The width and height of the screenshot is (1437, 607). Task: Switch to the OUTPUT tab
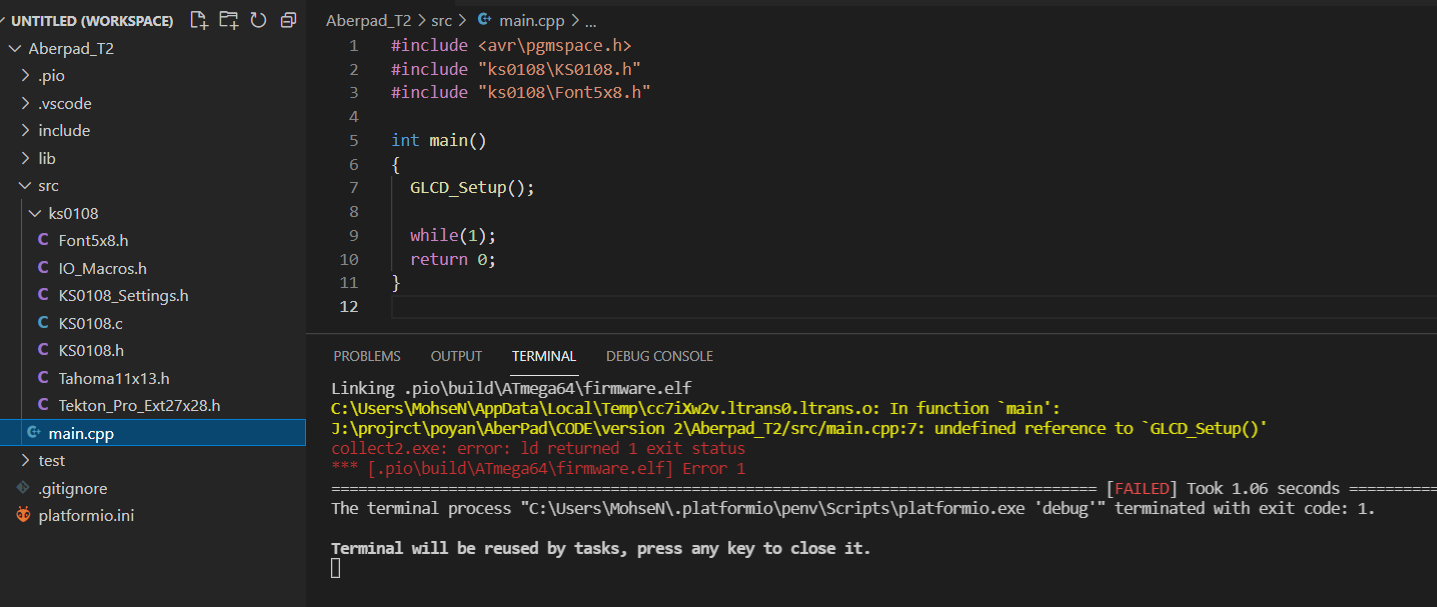coord(456,356)
